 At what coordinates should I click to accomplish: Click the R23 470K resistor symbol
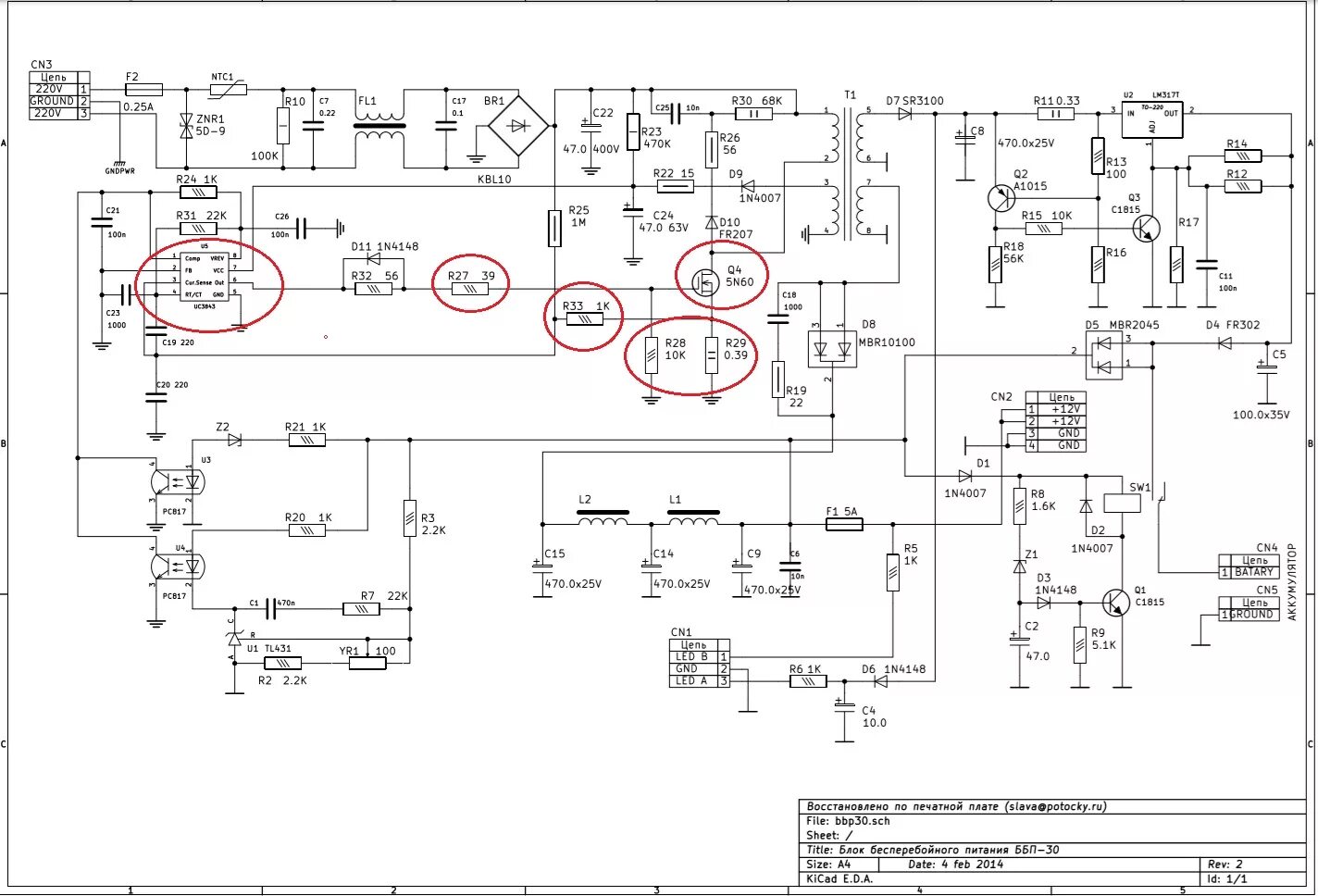(633, 131)
